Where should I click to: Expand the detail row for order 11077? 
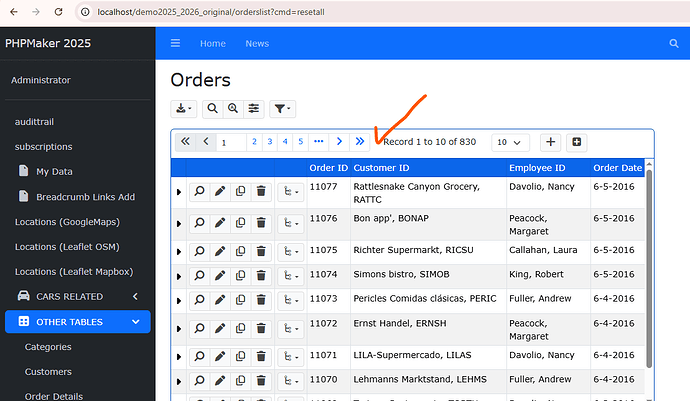pos(179,192)
